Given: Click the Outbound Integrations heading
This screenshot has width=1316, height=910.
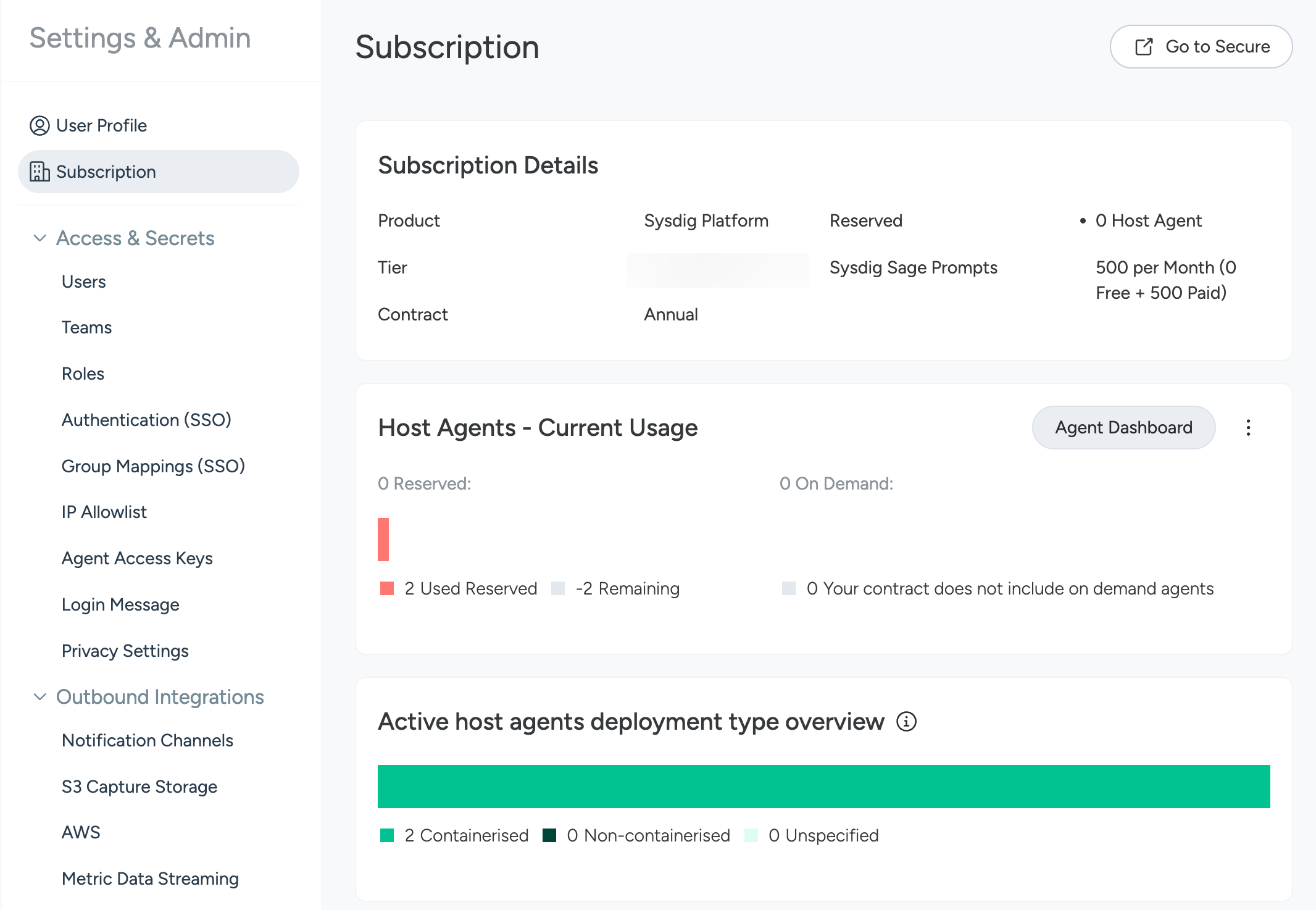Looking at the screenshot, I should [160, 697].
